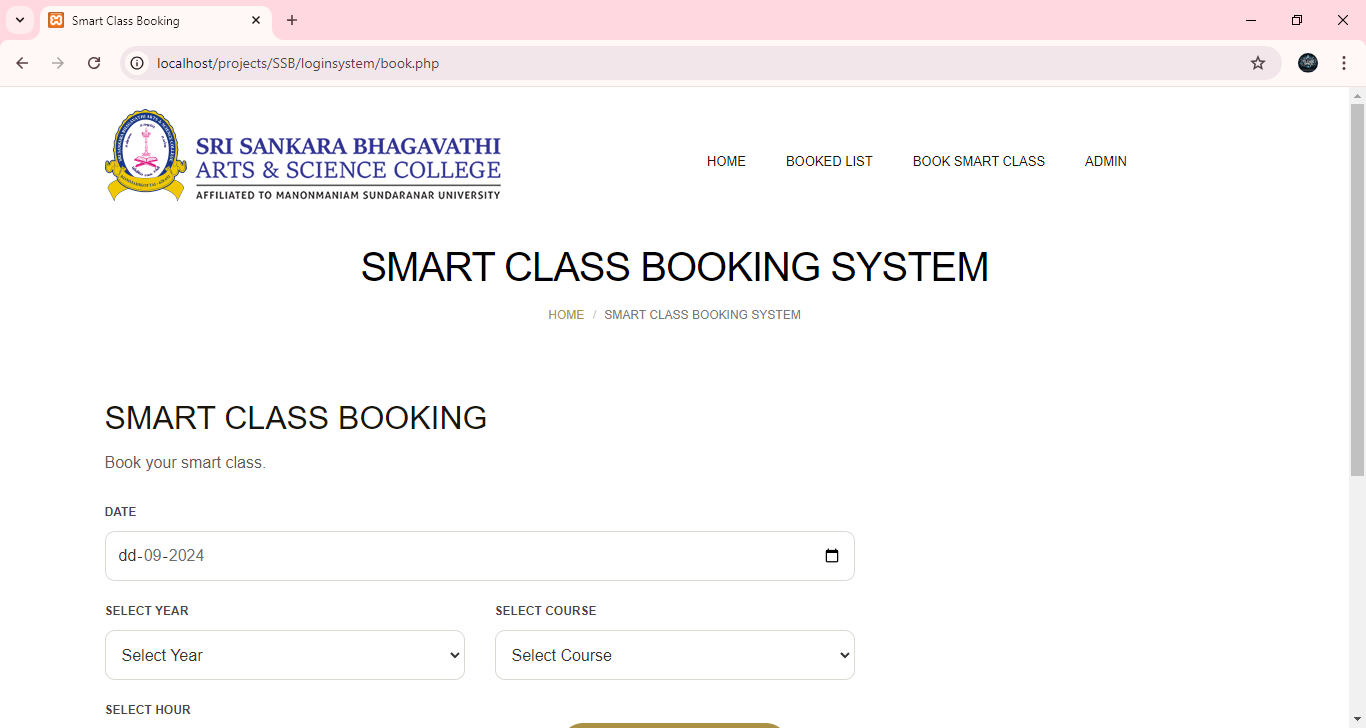Close the Smart Class Booking tab
The height and width of the screenshot is (728, 1366).
[256, 20]
